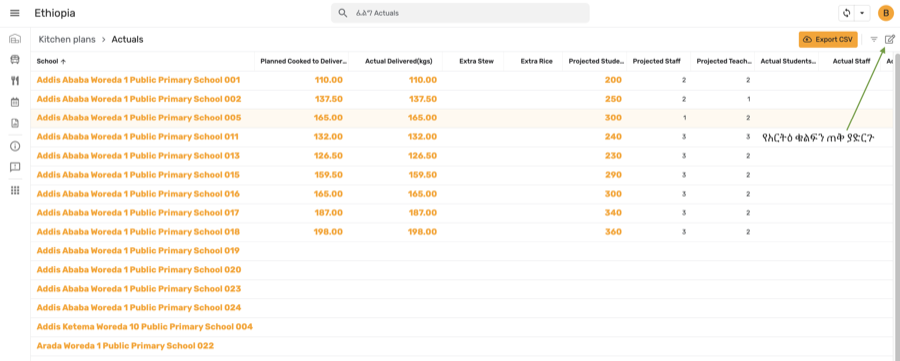The height and width of the screenshot is (361, 900).
Task: Click planned value 137.50 for School 002
Action: coord(329,99)
